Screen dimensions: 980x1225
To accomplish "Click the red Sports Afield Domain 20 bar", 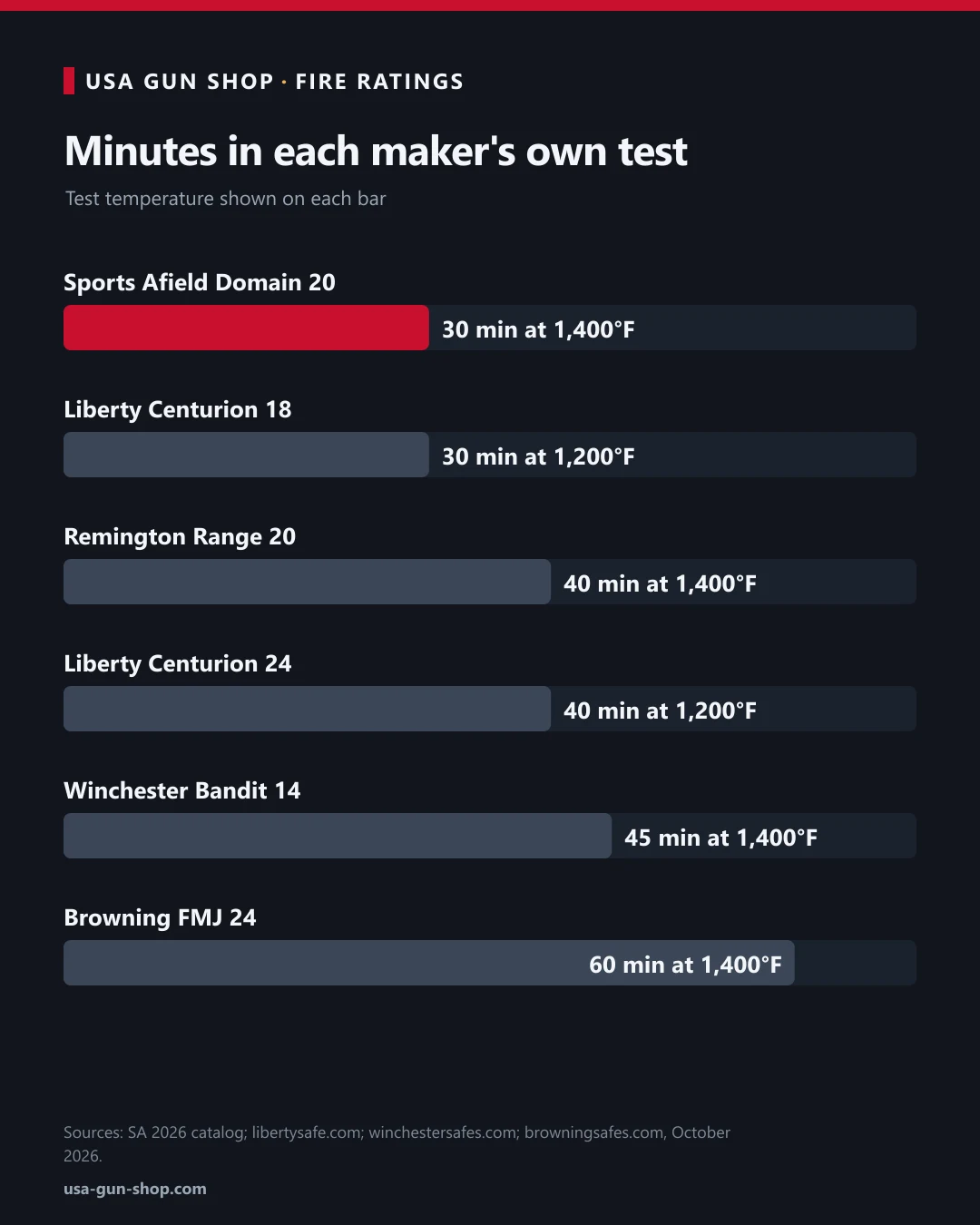I will 246,328.
